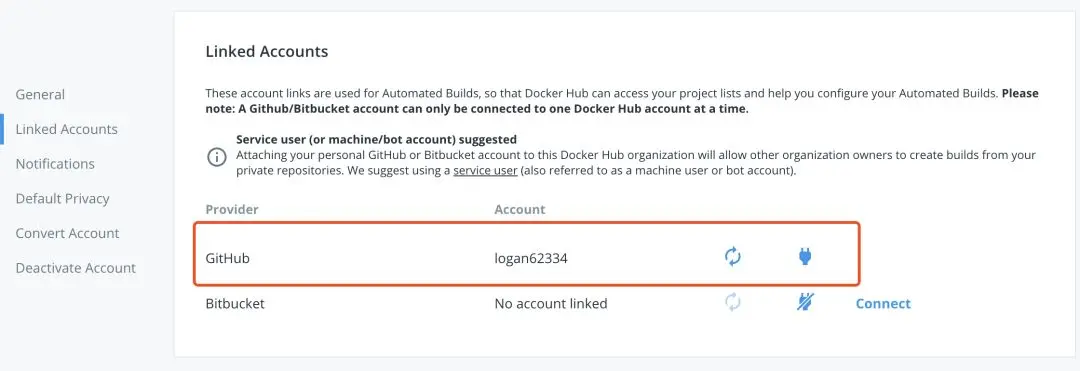Open the Deactivate Account page
1080x371 pixels.
[76, 268]
